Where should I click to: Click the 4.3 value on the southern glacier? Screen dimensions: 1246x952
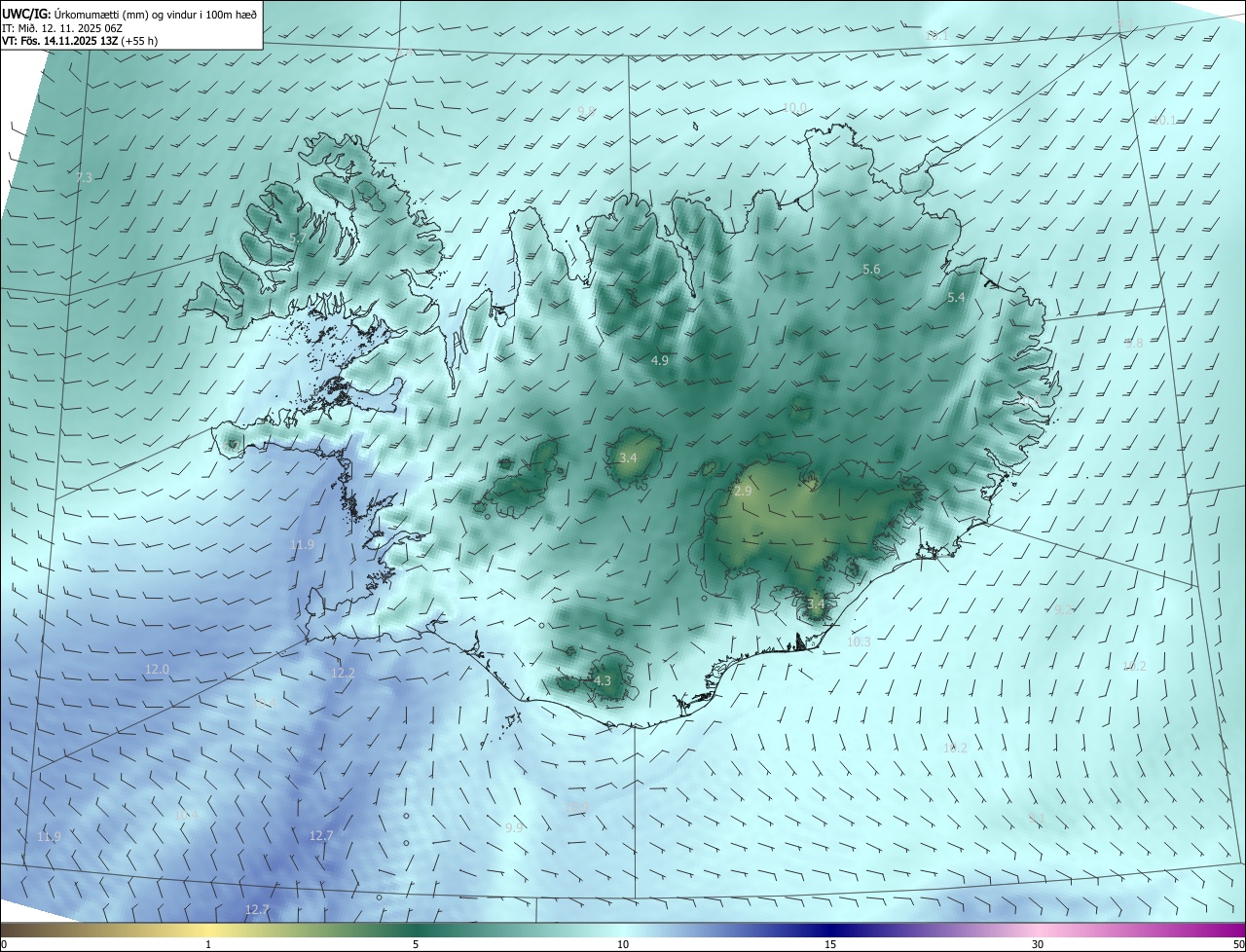click(x=602, y=681)
